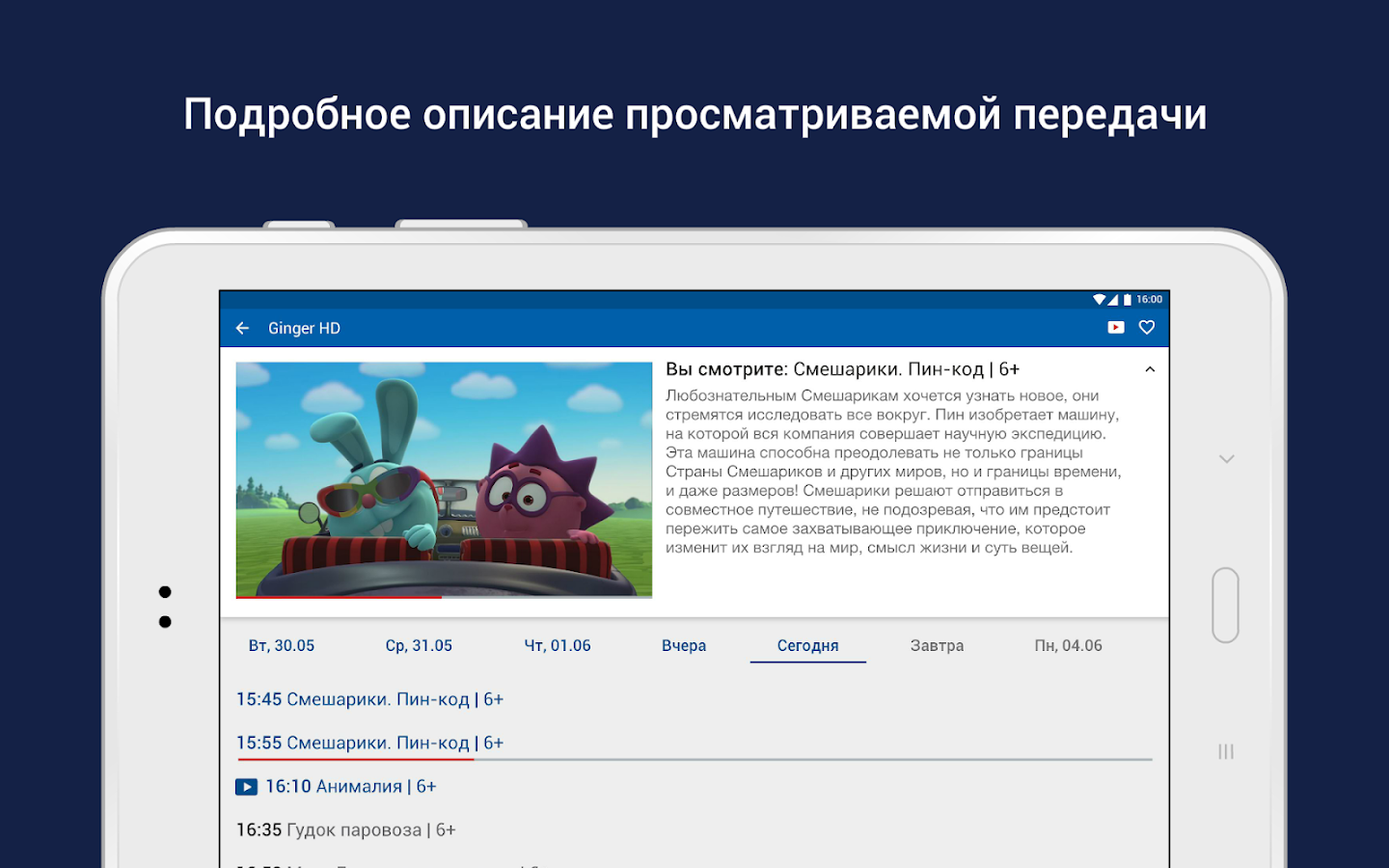This screenshot has height=868, width=1389.
Task: Select the Вчера tab
Action: tap(684, 645)
